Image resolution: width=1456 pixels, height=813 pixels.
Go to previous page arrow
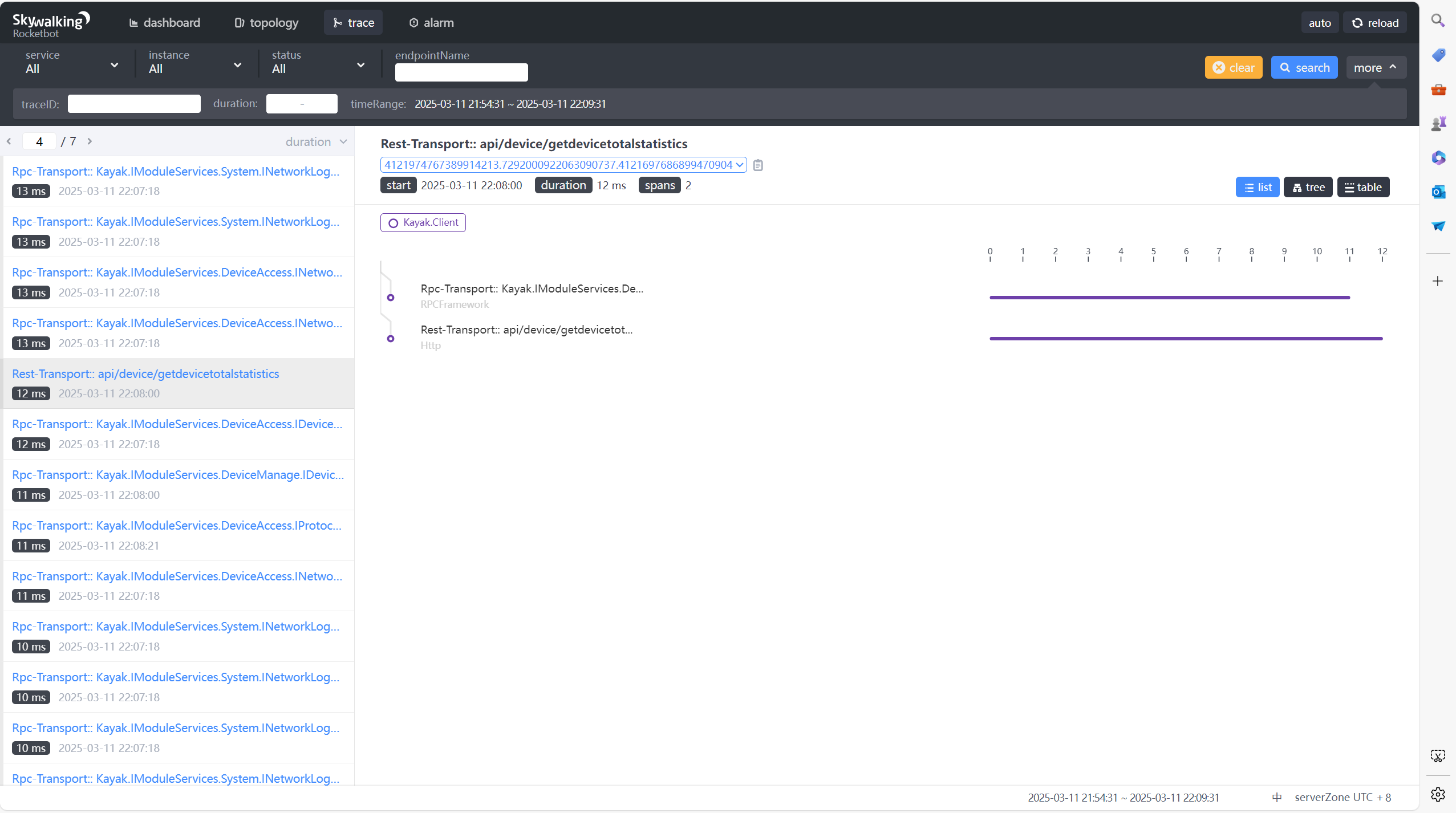point(9,141)
